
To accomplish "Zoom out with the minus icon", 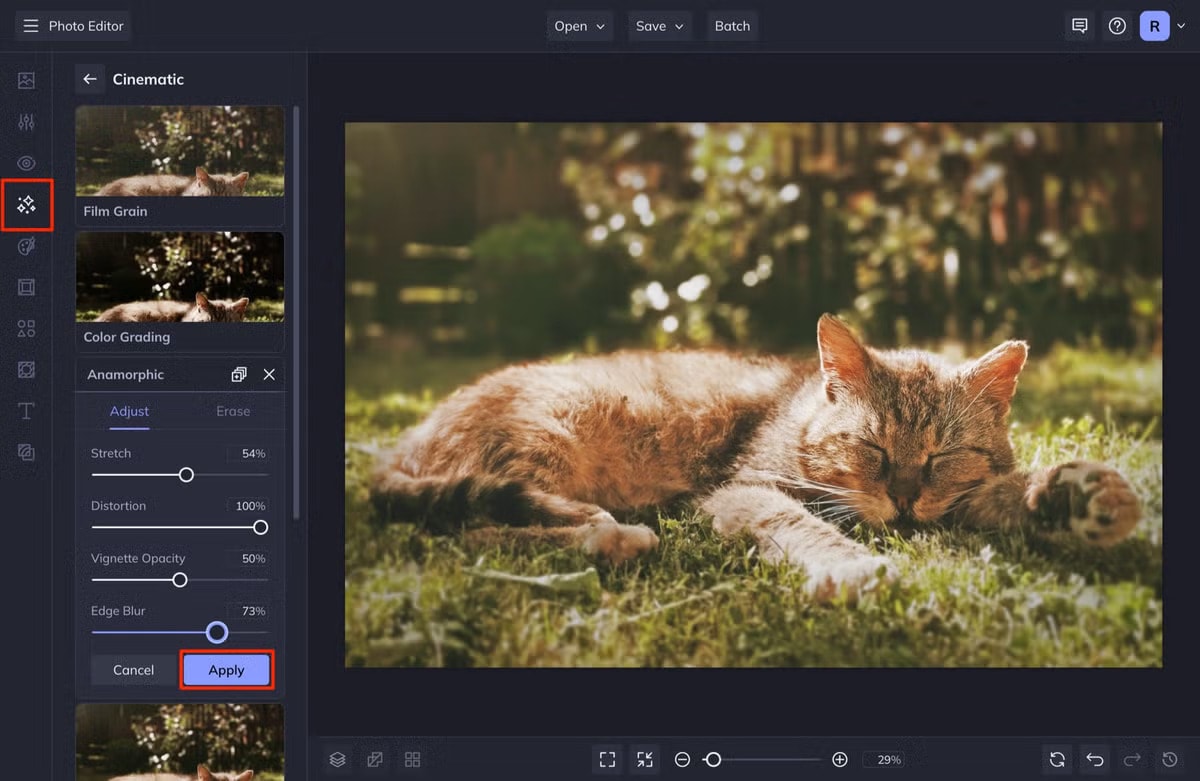I will click(x=682, y=760).
